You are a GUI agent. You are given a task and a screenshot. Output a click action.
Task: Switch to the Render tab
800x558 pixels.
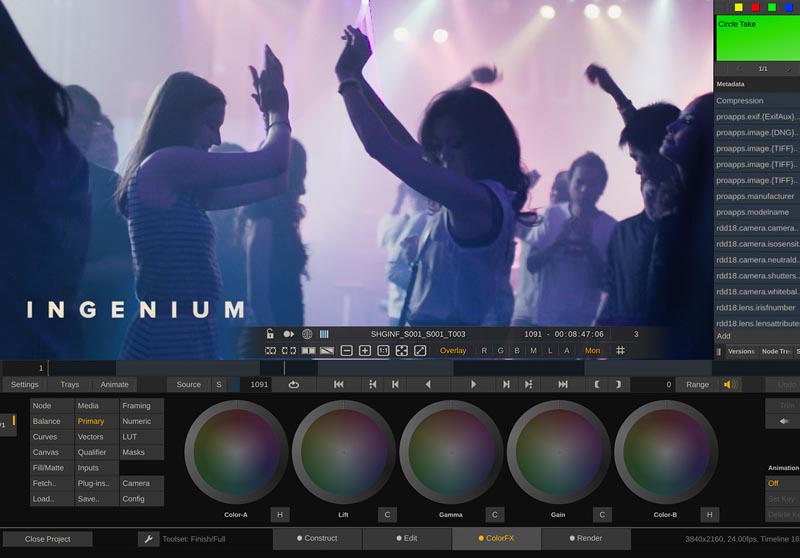[x=585, y=539]
